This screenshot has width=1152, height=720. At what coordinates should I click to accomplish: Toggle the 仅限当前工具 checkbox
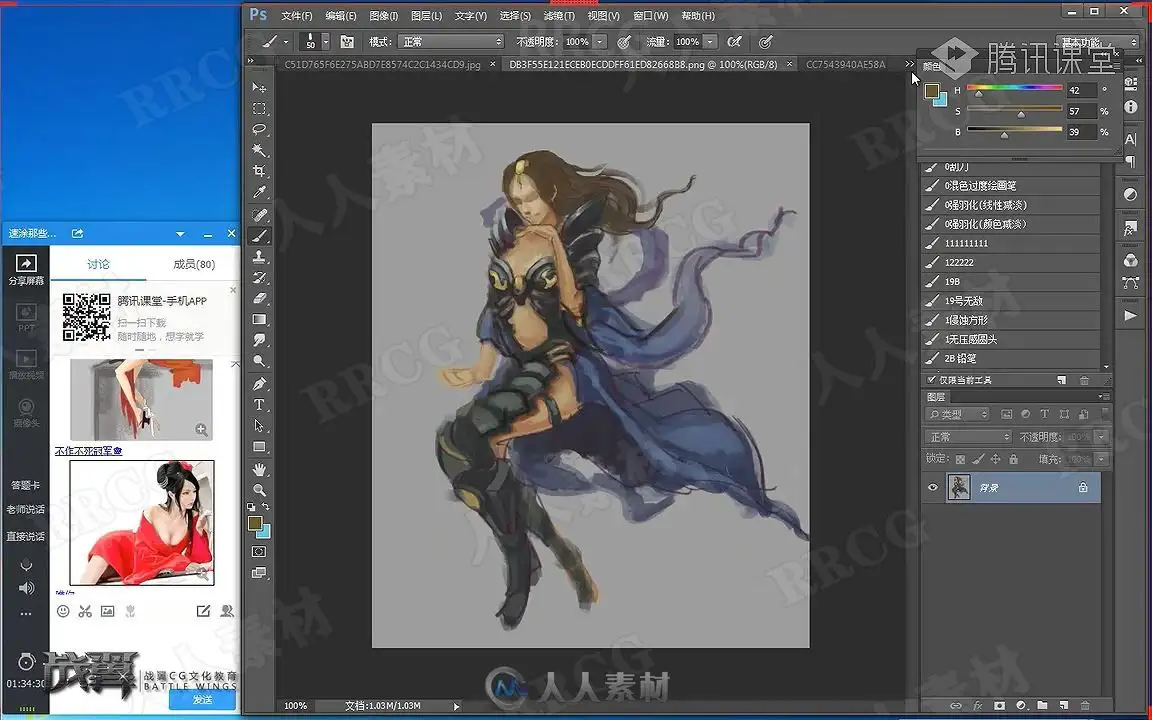point(932,380)
